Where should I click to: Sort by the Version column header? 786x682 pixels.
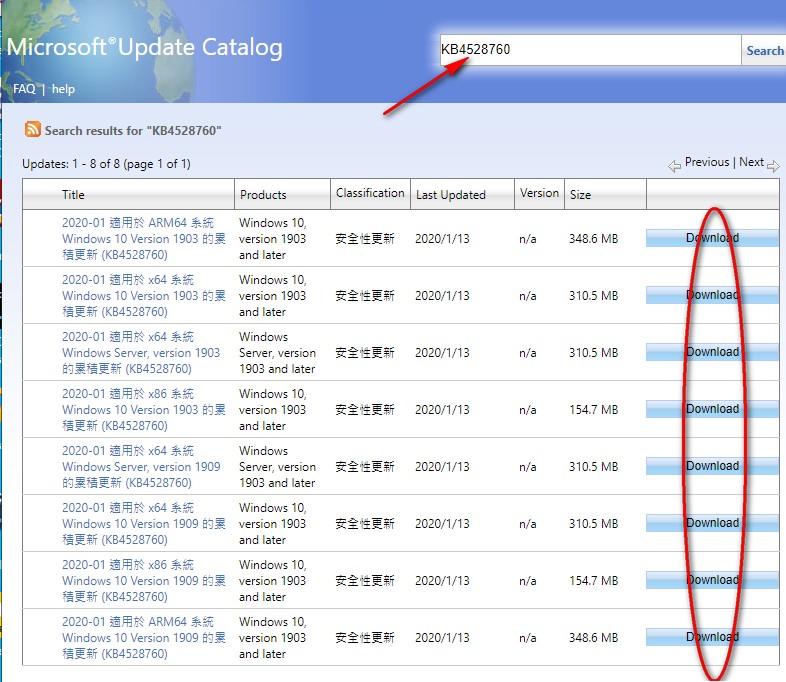(x=539, y=193)
